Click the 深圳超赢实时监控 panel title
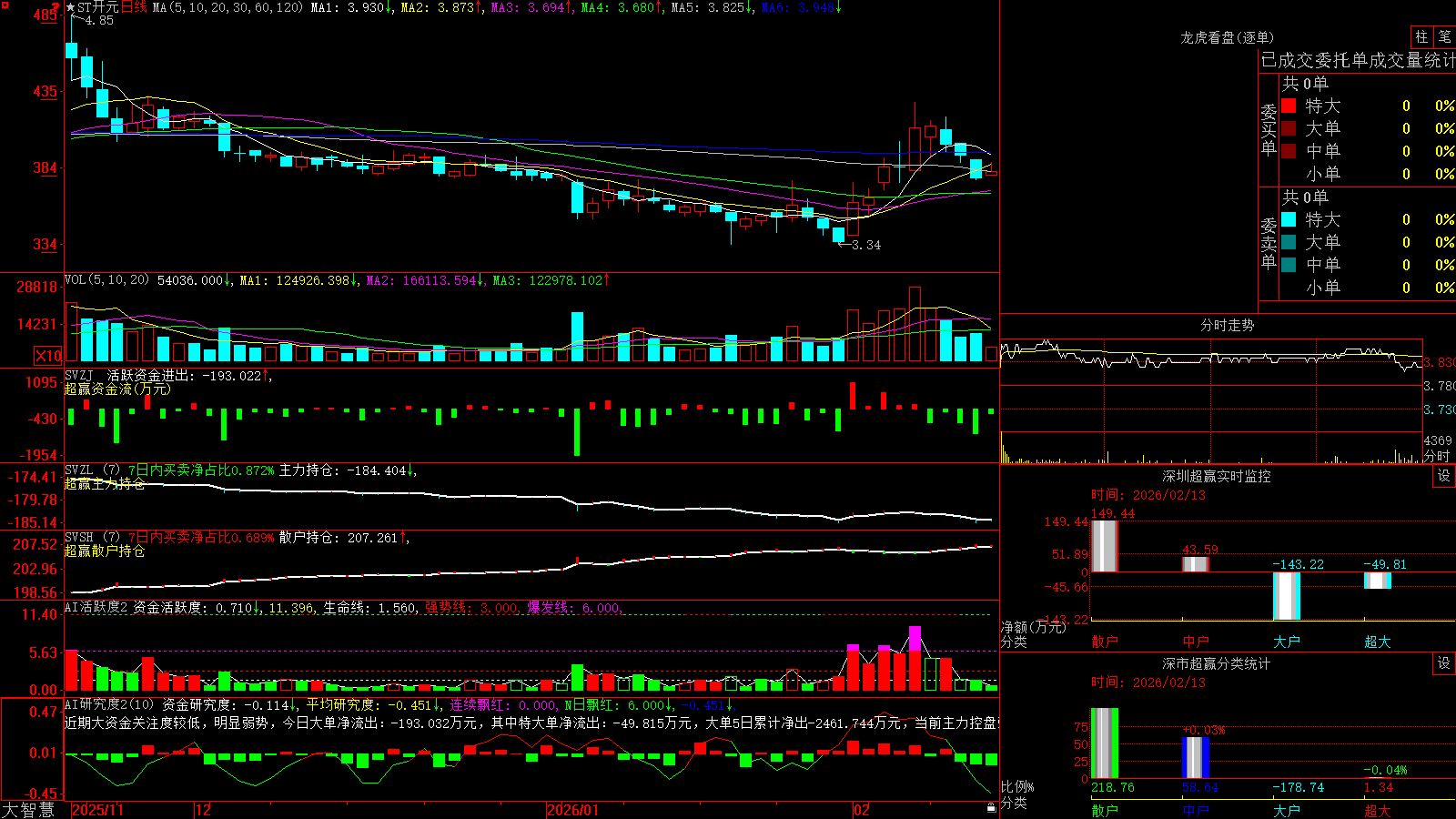The image size is (1456, 819). pos(1216,476)
